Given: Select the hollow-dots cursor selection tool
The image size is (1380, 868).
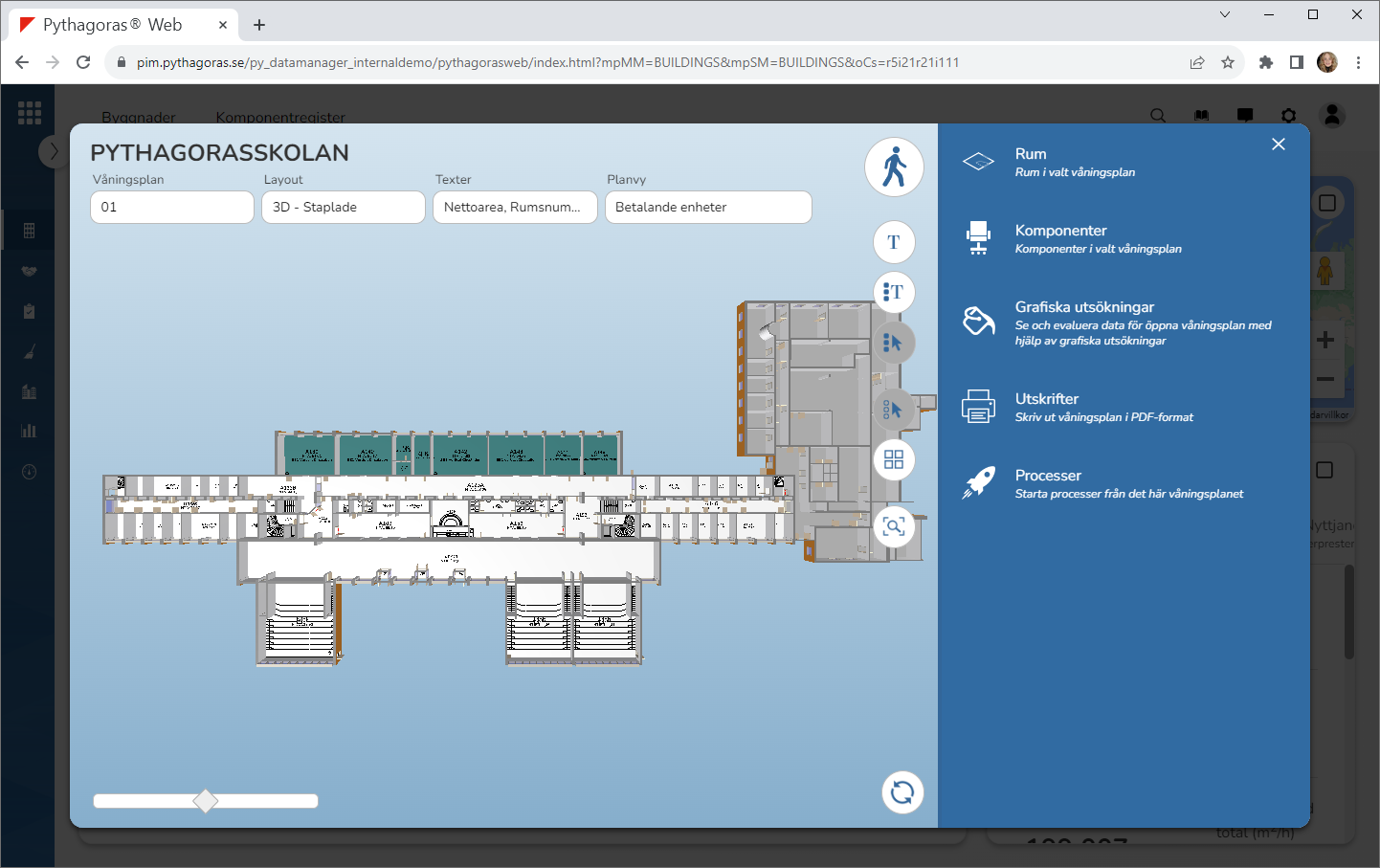Looking at the screenshot, I should click(894, 410).
